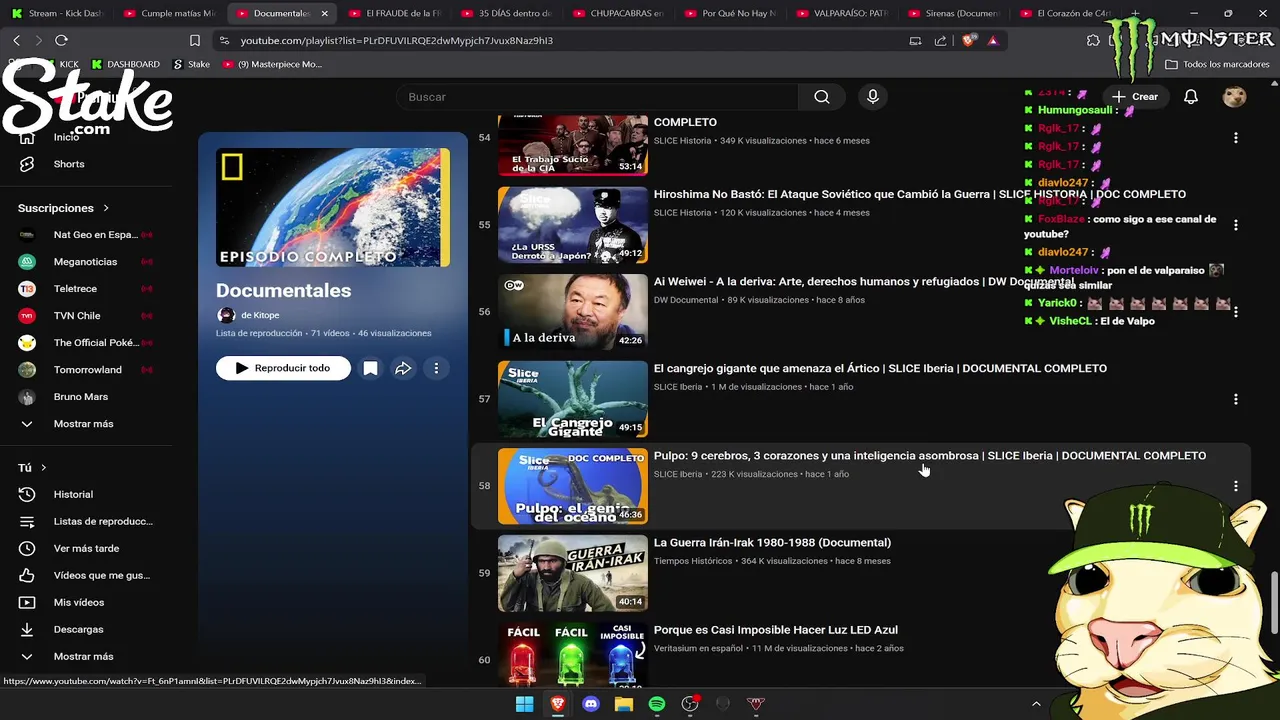This screenshot has height=720, width=1280.
Task: Click the browser address bar URL
Action: pyautogui.click(x=396, y=41)
